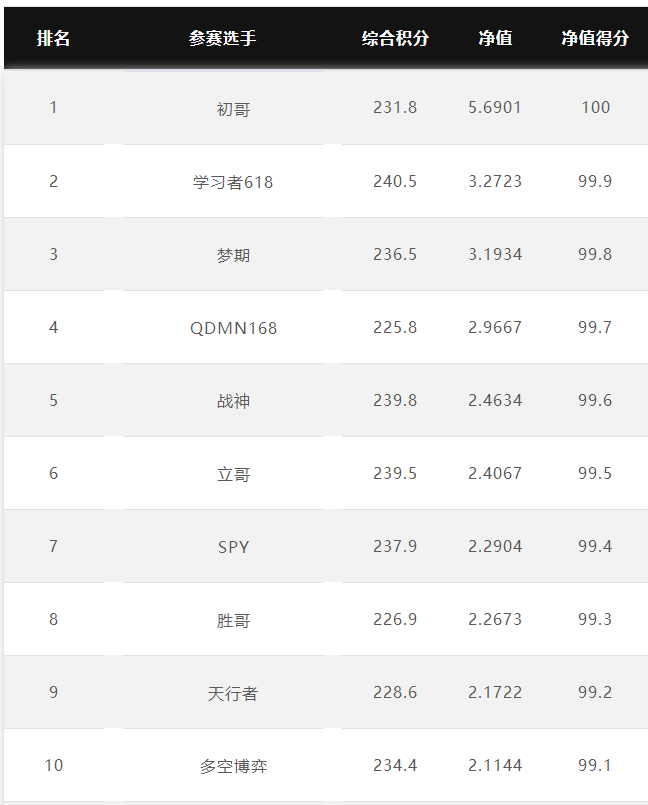
Task: Click net value 2.1722 cell
Action: pos(495,692)
